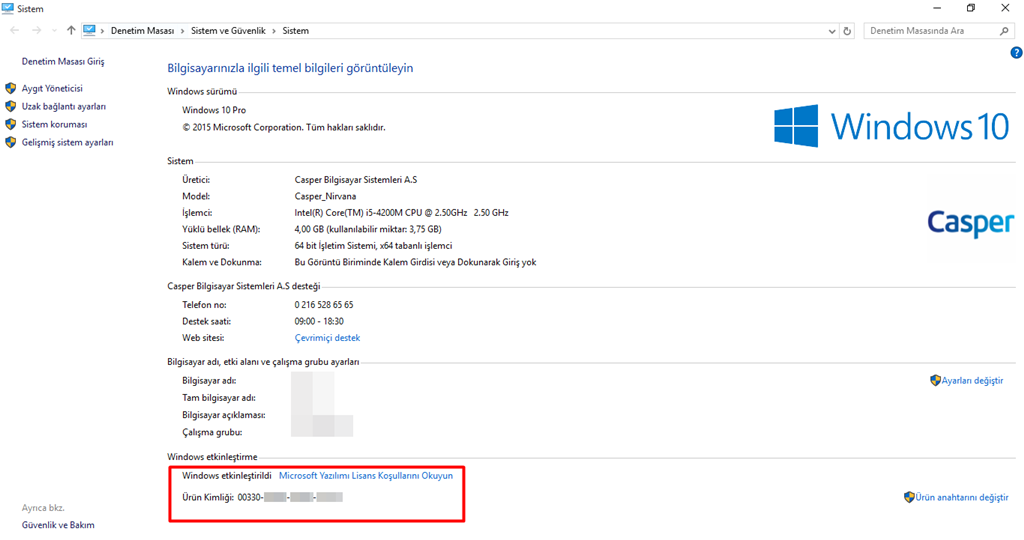Click the Back navigation arrow

click(14, 31)
